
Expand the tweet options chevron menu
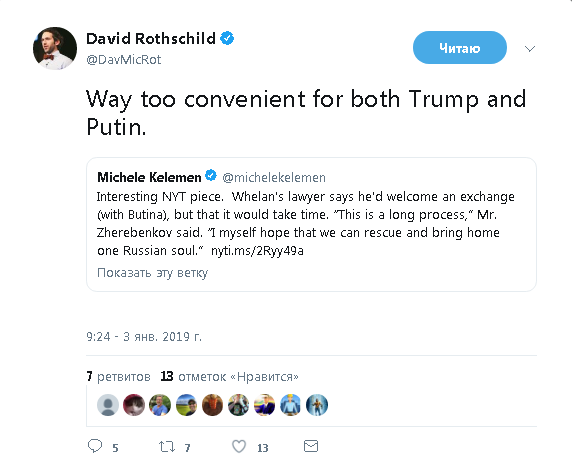[x=530, y=49]
